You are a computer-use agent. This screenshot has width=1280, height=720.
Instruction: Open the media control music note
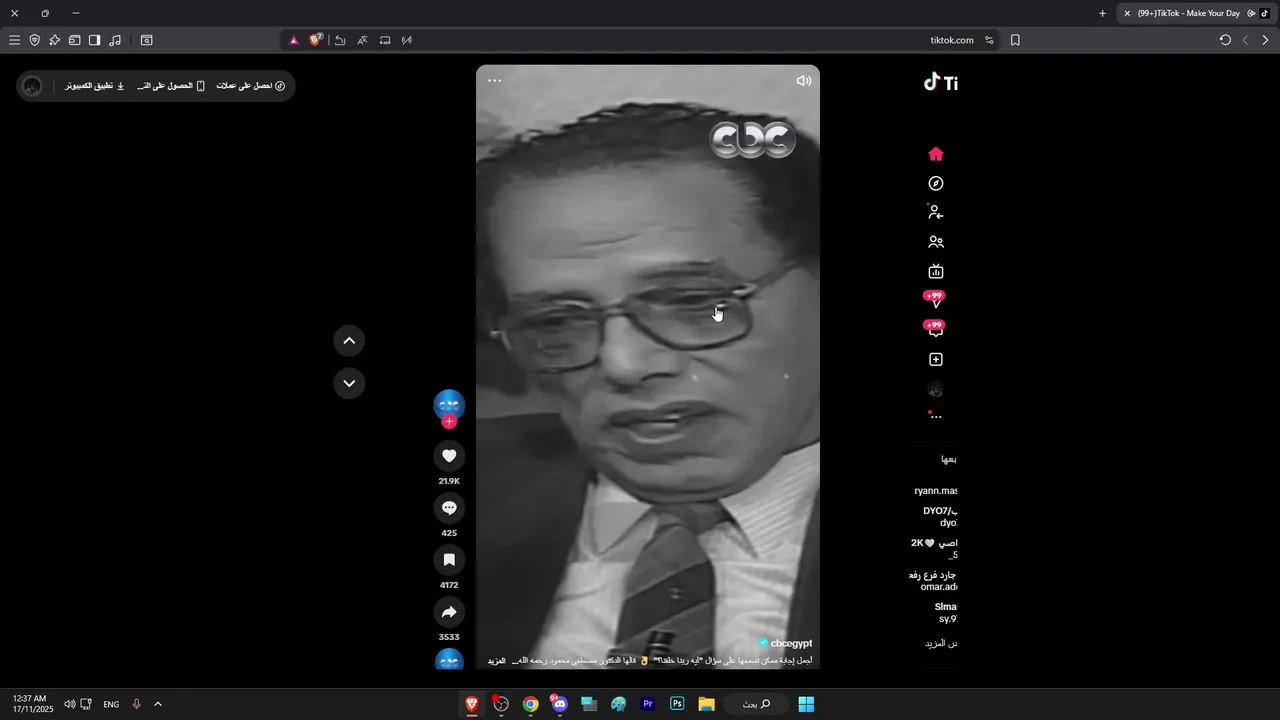coord(115,40)
